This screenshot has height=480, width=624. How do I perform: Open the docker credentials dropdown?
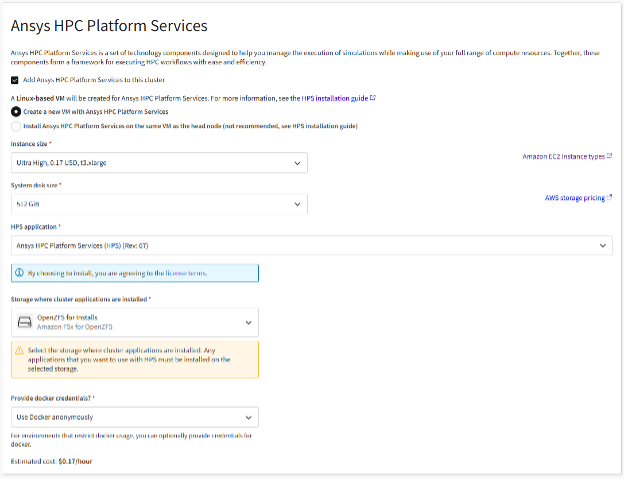(135, 417)
